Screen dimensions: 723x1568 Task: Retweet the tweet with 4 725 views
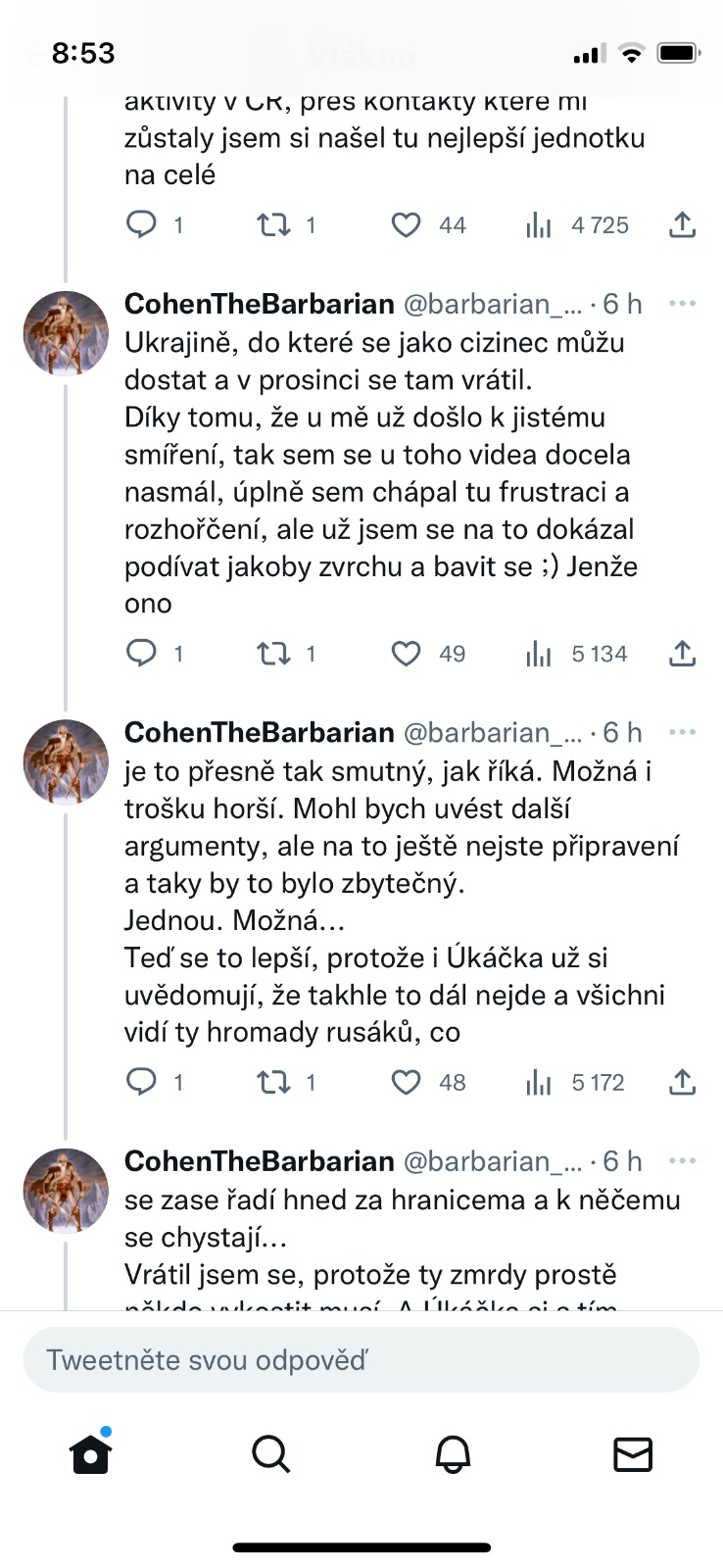pos(273,225)
